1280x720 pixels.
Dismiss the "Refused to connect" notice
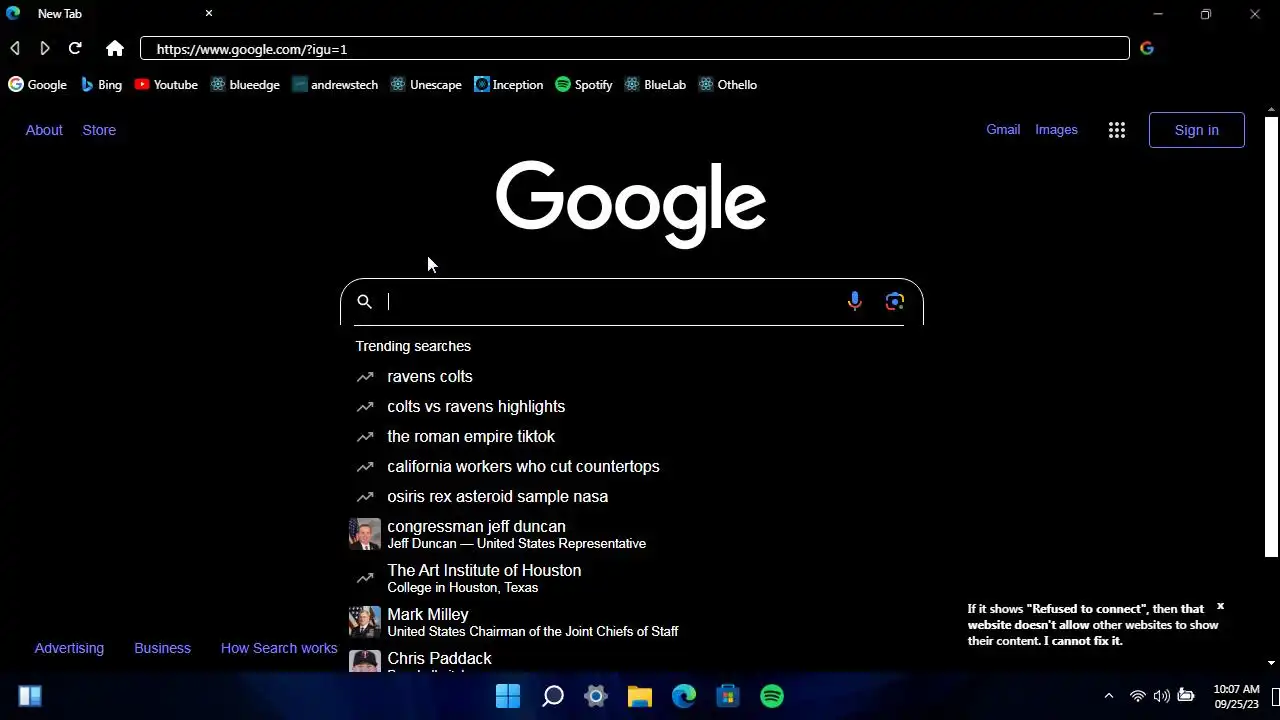pos(1220,607)
